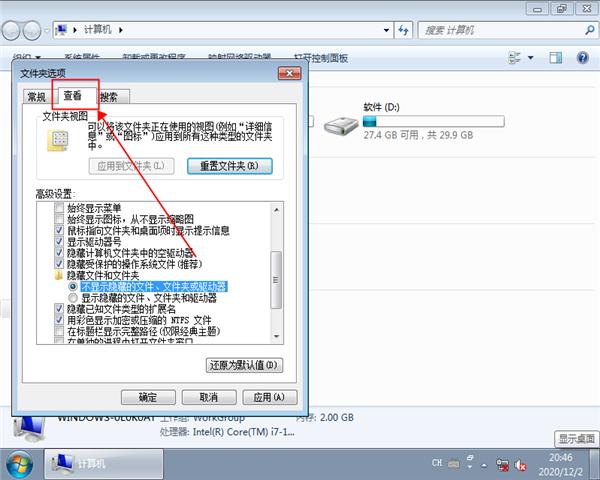Show hidden tray icons arrow

coord(484,465)
